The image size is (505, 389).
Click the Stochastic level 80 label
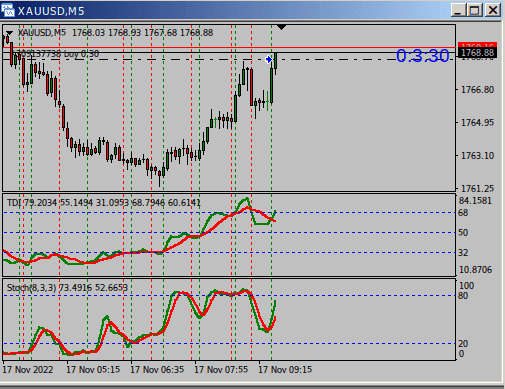pyautogui.click(x=463, y=296)
